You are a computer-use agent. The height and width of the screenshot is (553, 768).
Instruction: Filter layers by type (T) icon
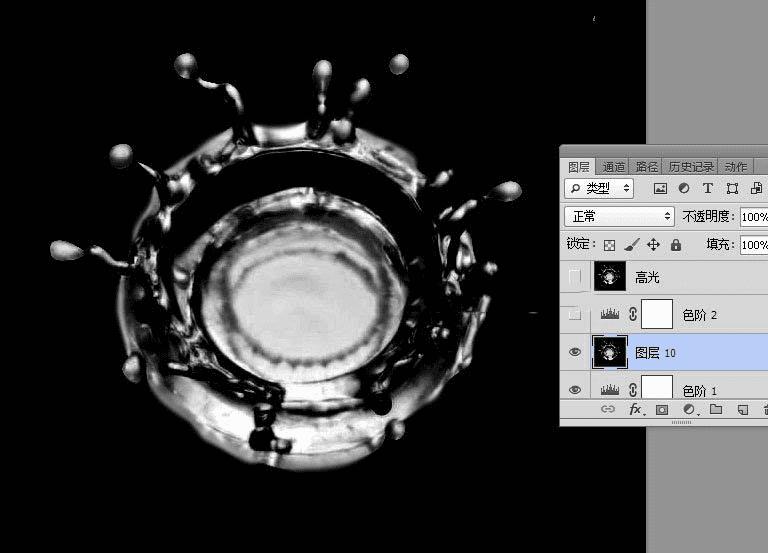707,189
